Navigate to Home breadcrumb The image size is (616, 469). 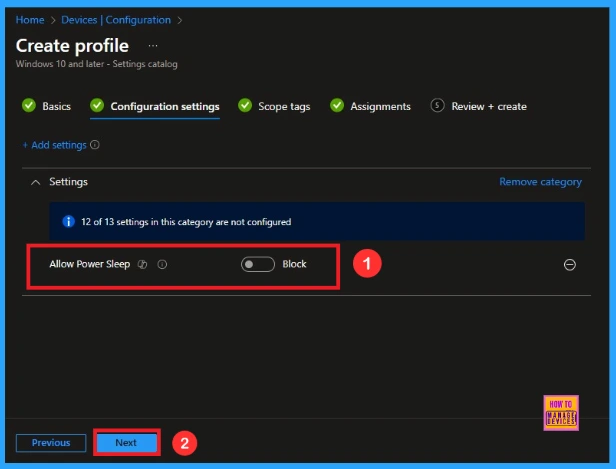[30, 20]
